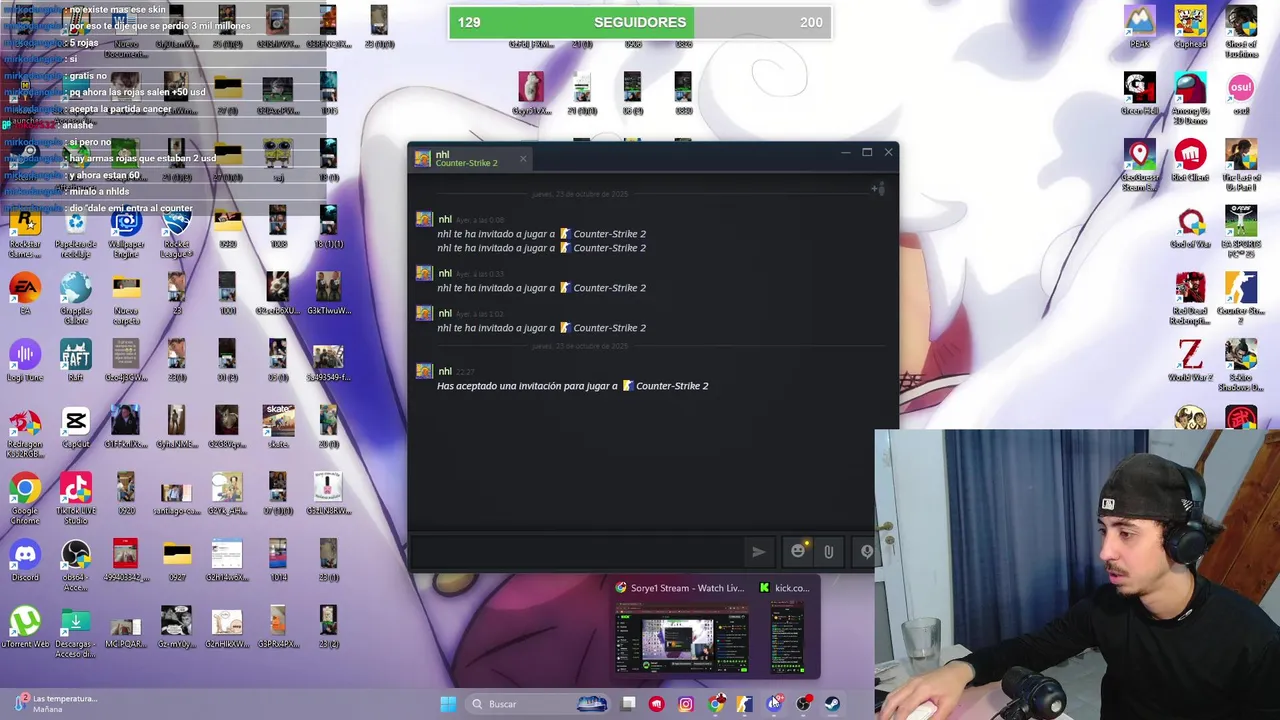
Task: Close the nhl chat tab
Action: pyautogui.click(x=522, y=158)
